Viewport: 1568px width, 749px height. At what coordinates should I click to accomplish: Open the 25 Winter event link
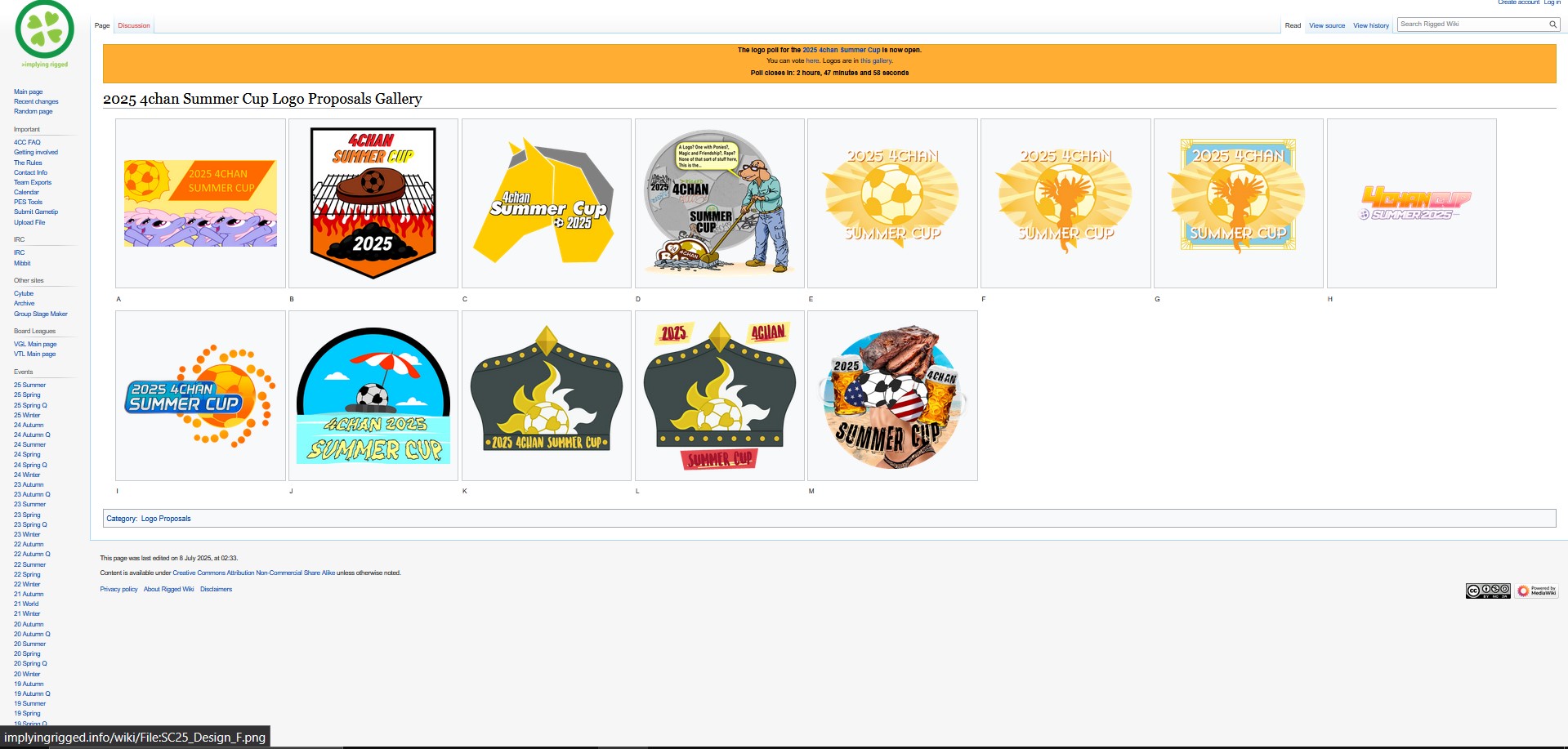point(27,415)
